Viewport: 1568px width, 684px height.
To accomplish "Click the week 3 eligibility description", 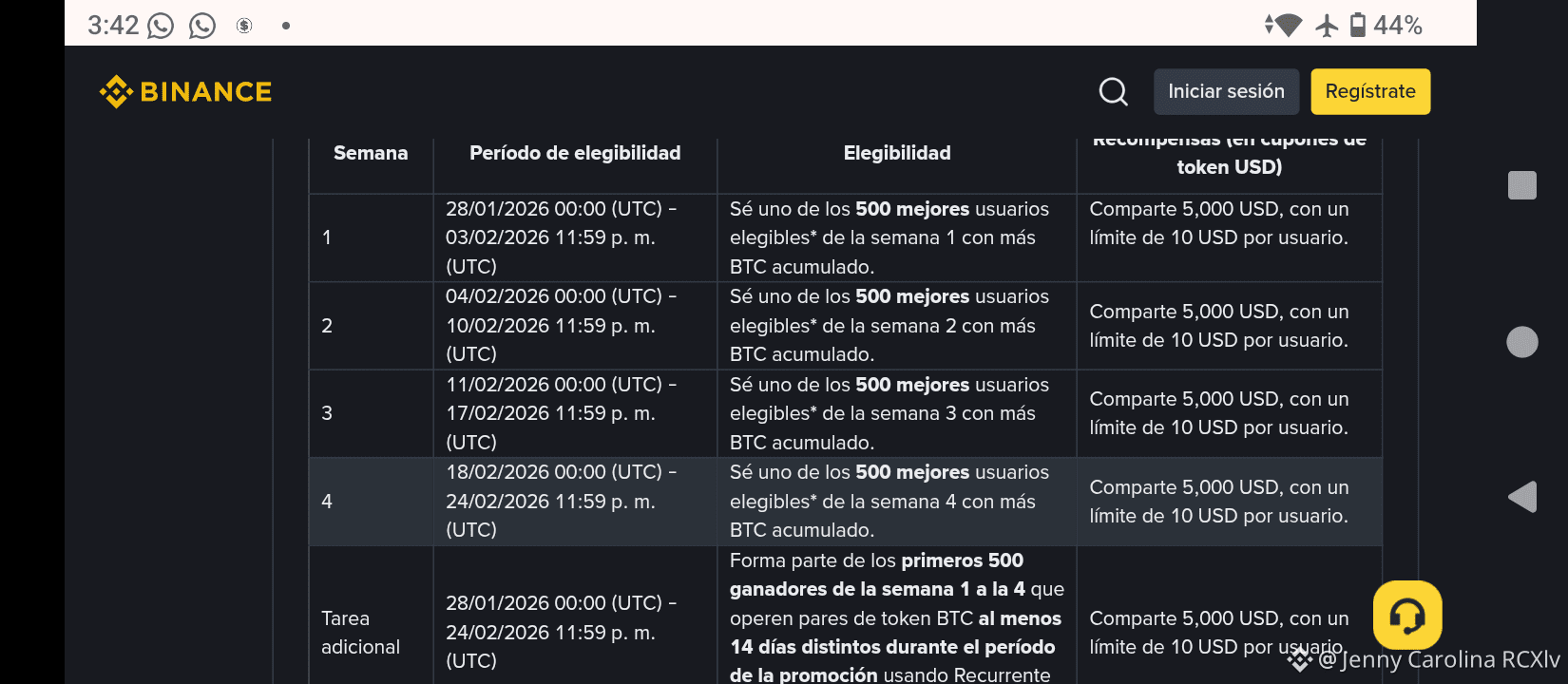I will tap(889, 413).
